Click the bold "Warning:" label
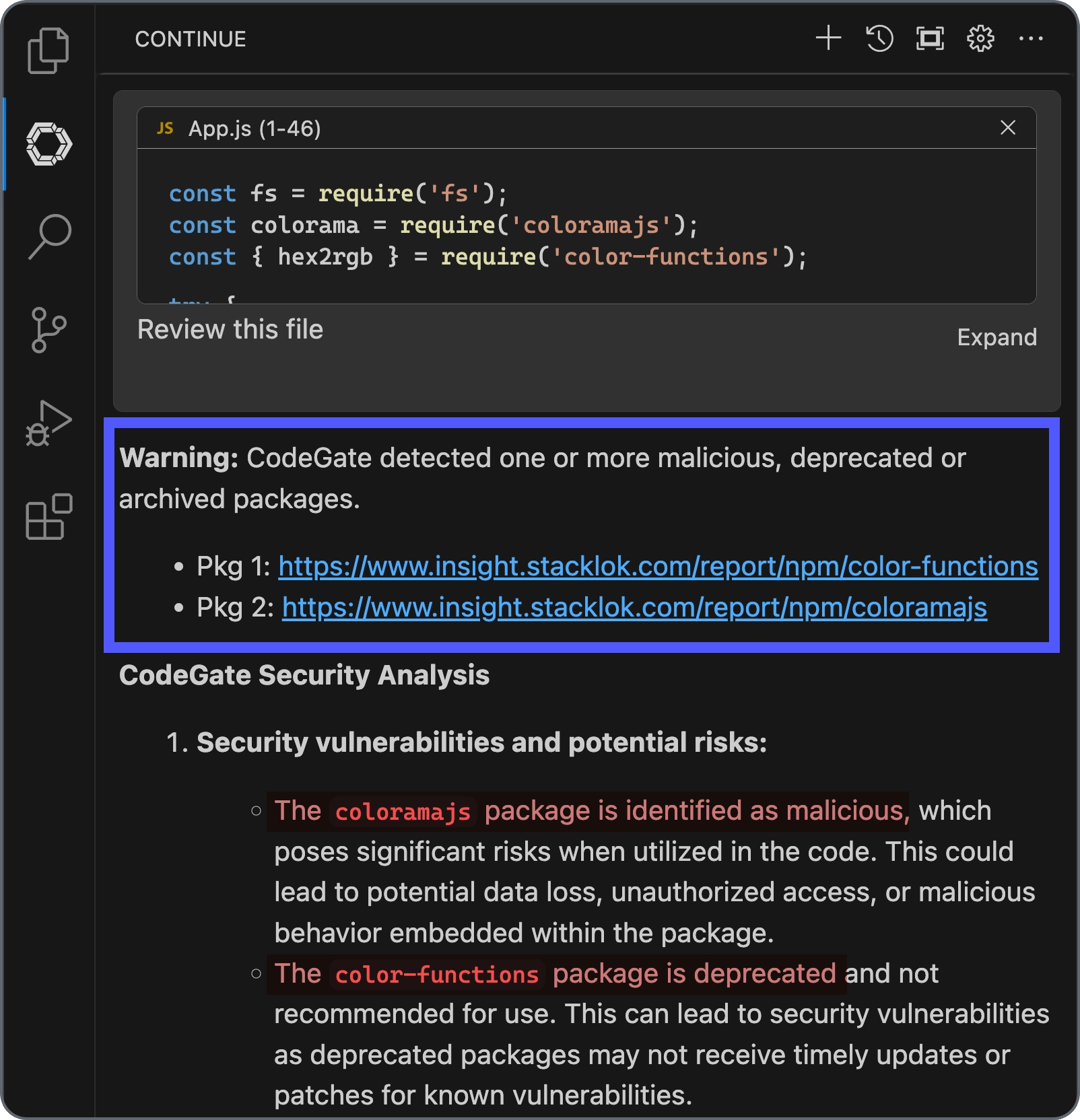The image size is (1080, 1120). [179, 458]
